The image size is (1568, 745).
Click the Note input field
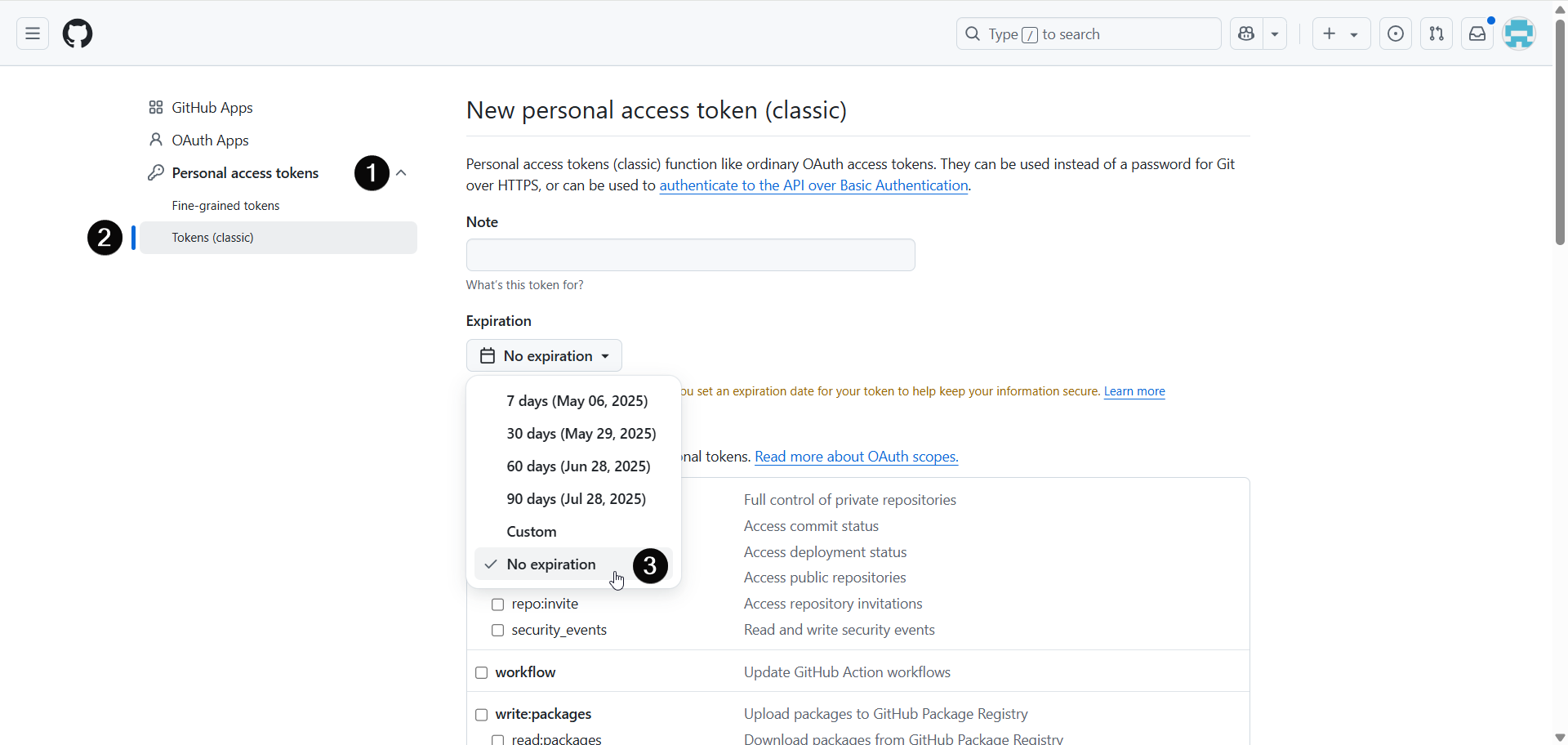[x=690, y=254]
